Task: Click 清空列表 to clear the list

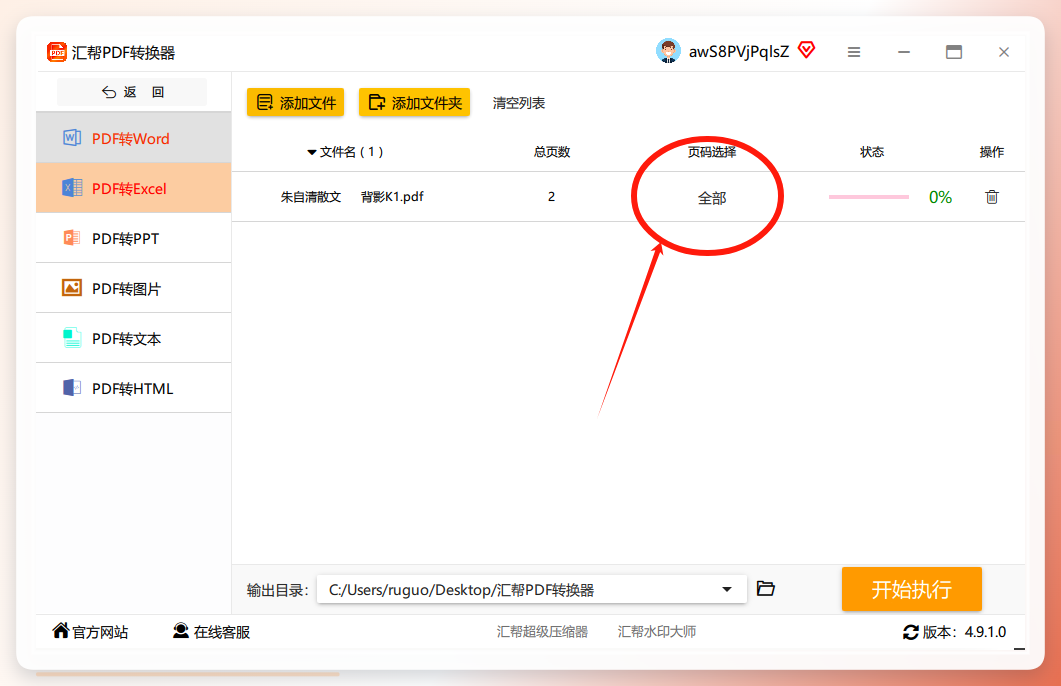Action: (x=519, y=104)
